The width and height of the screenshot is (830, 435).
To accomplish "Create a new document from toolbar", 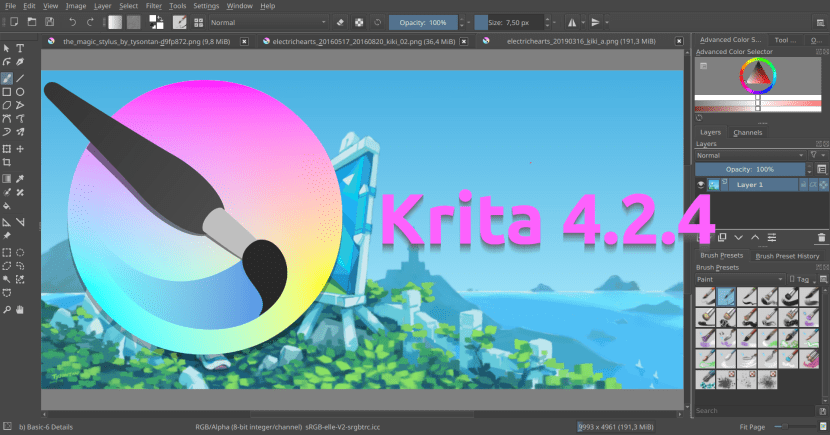I will [x=14, y=22].
